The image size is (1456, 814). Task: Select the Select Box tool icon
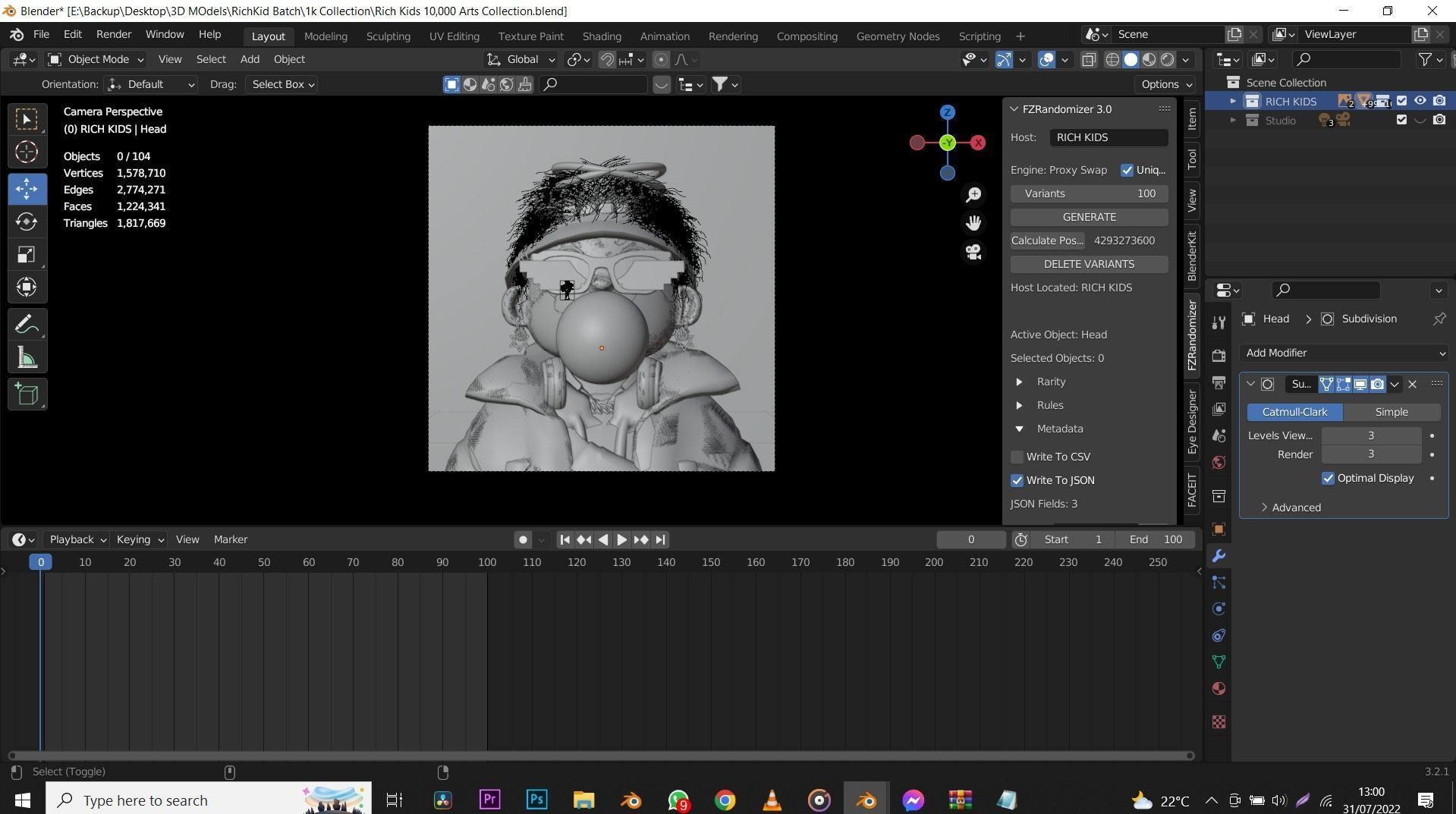coord(27,119)
